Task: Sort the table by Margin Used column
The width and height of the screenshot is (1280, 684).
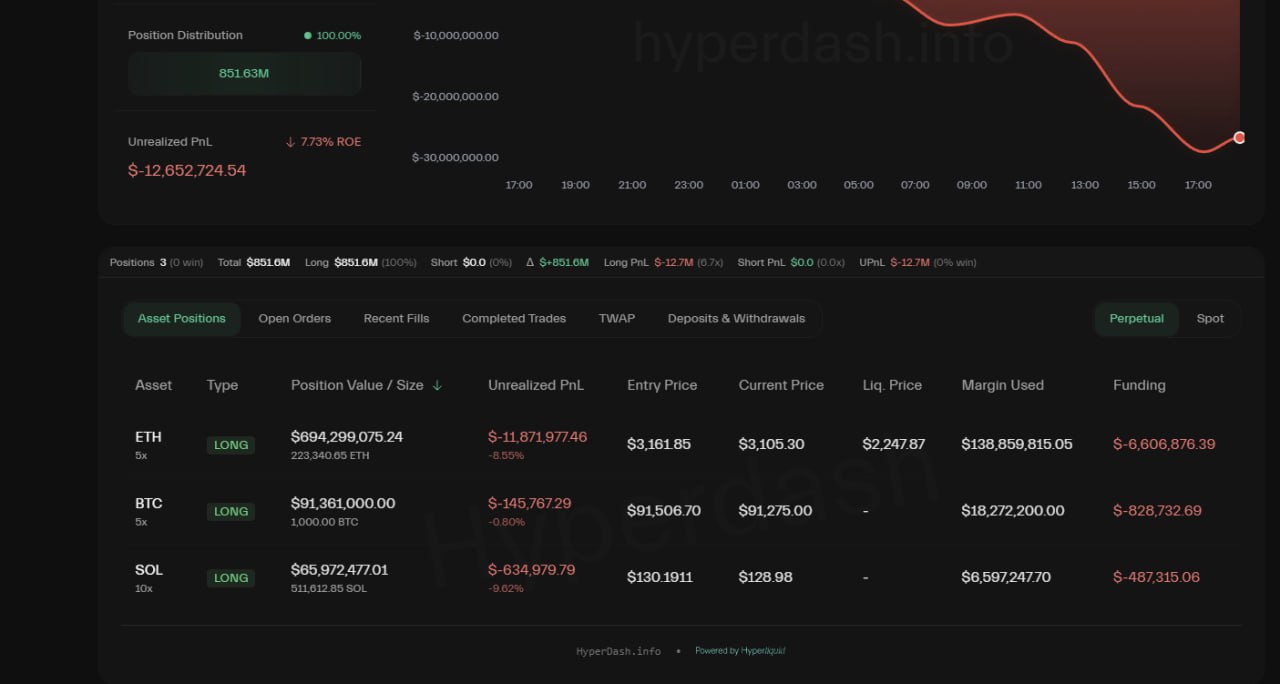Action: (1002, 385)
